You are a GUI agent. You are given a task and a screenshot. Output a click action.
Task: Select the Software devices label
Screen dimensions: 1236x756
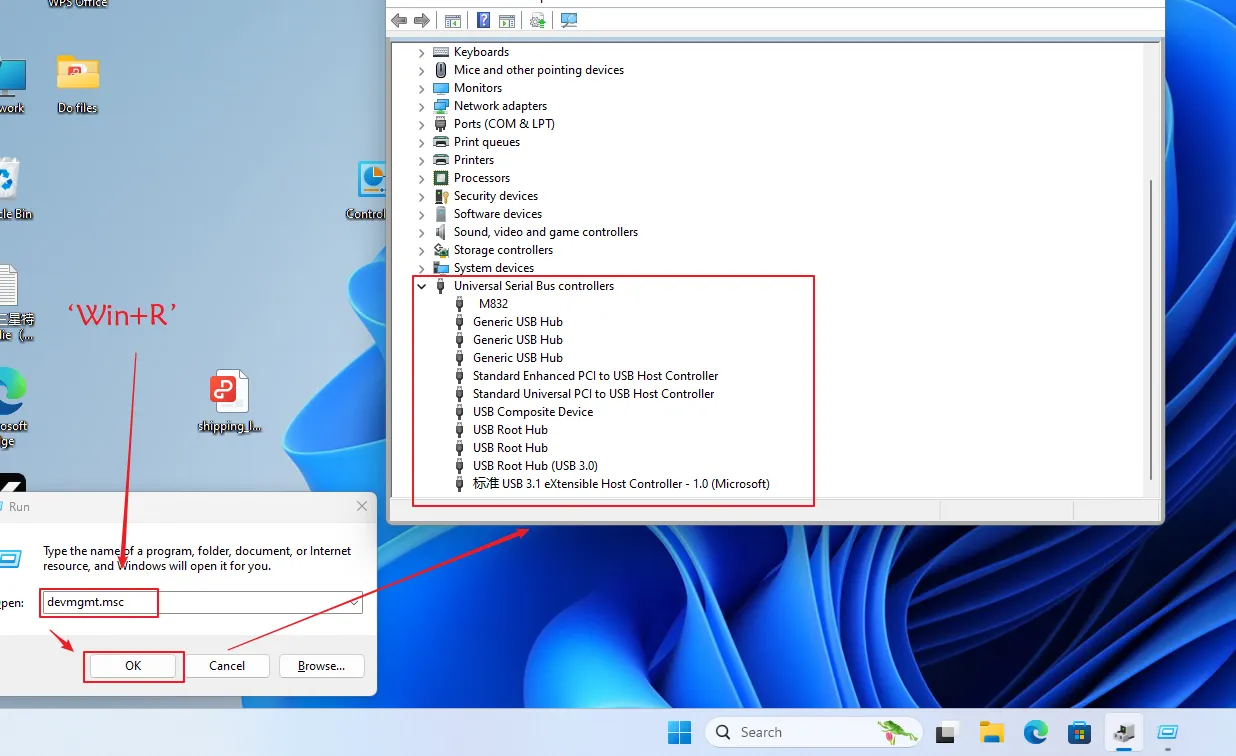tap(498, 214)
